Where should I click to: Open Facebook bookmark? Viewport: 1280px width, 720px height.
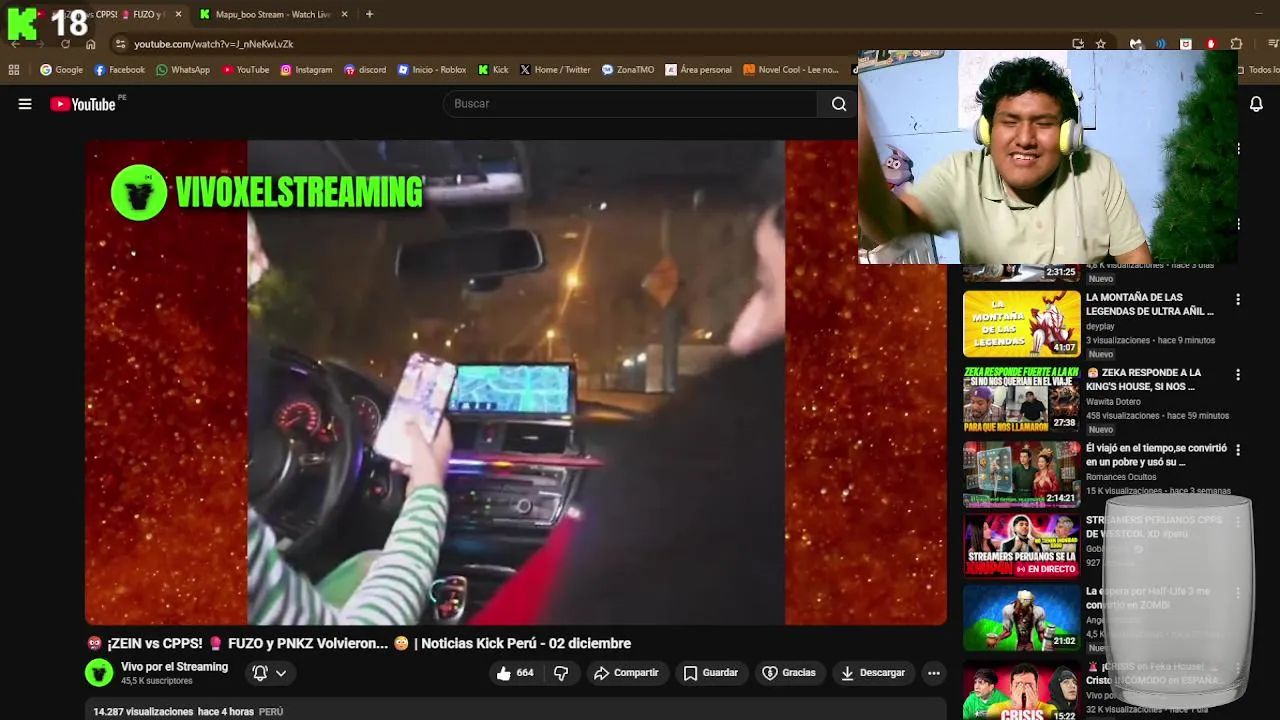(119, 70)
